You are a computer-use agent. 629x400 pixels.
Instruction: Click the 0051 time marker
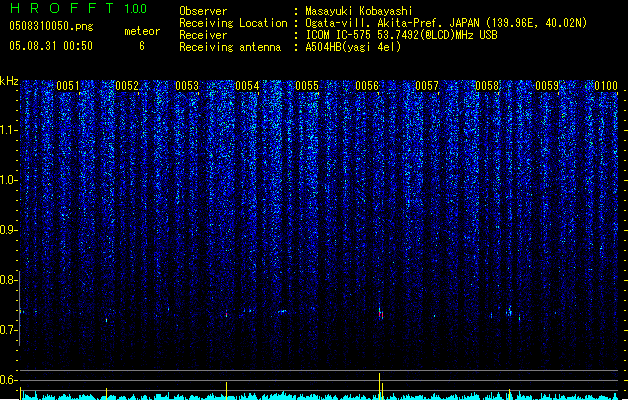[x=68, y=86]
